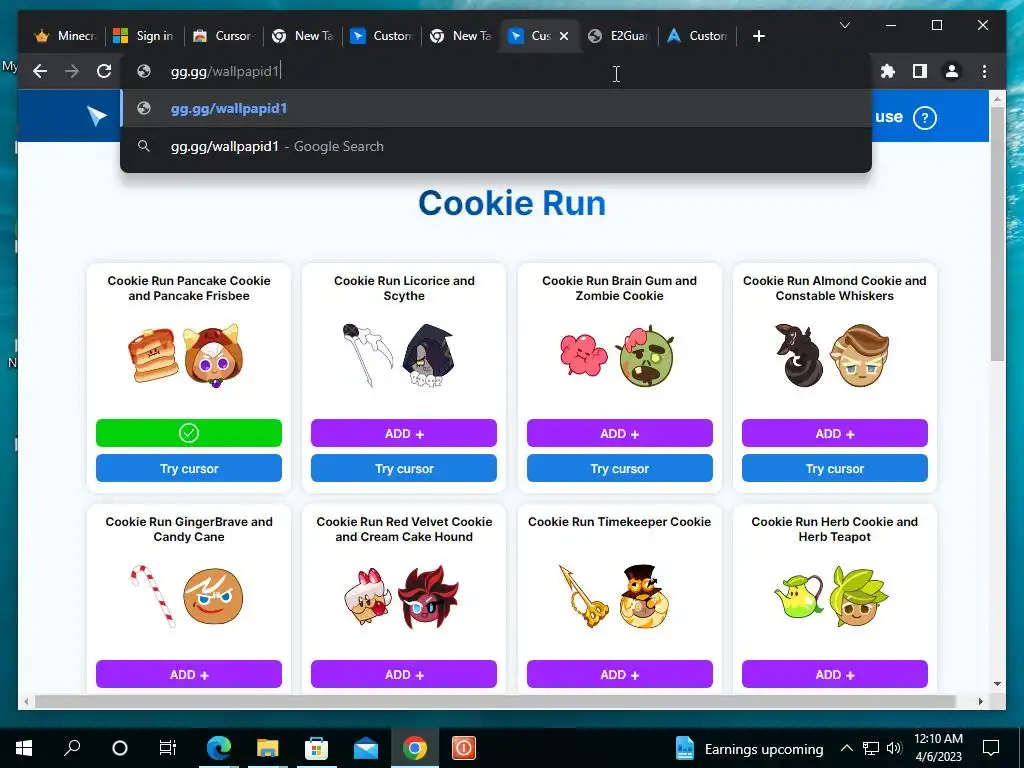Open Task View on the taskbar

tap(168, 748)
